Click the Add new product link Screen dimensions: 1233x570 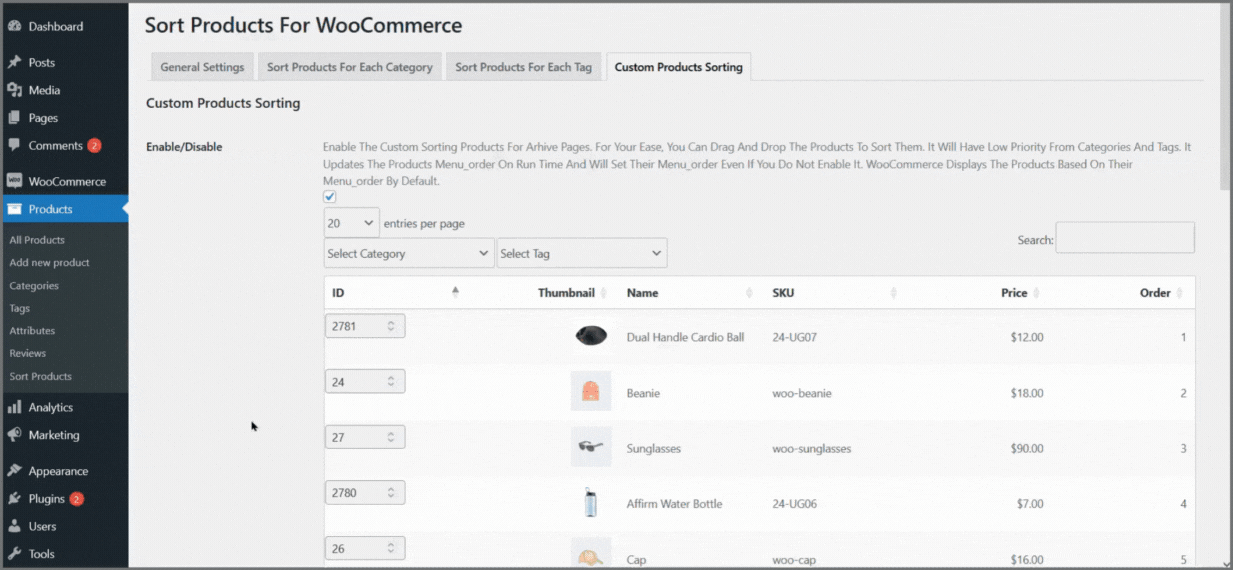pos(49,263)
